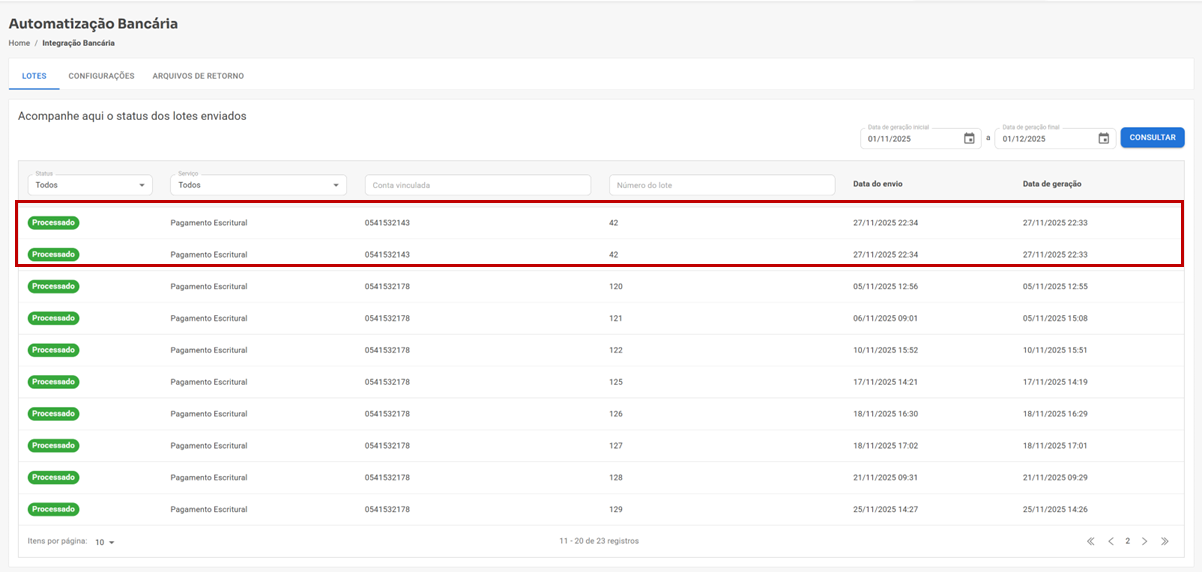Select lote number 127 cell
1204x572 pixels.
tap(615, 446)
